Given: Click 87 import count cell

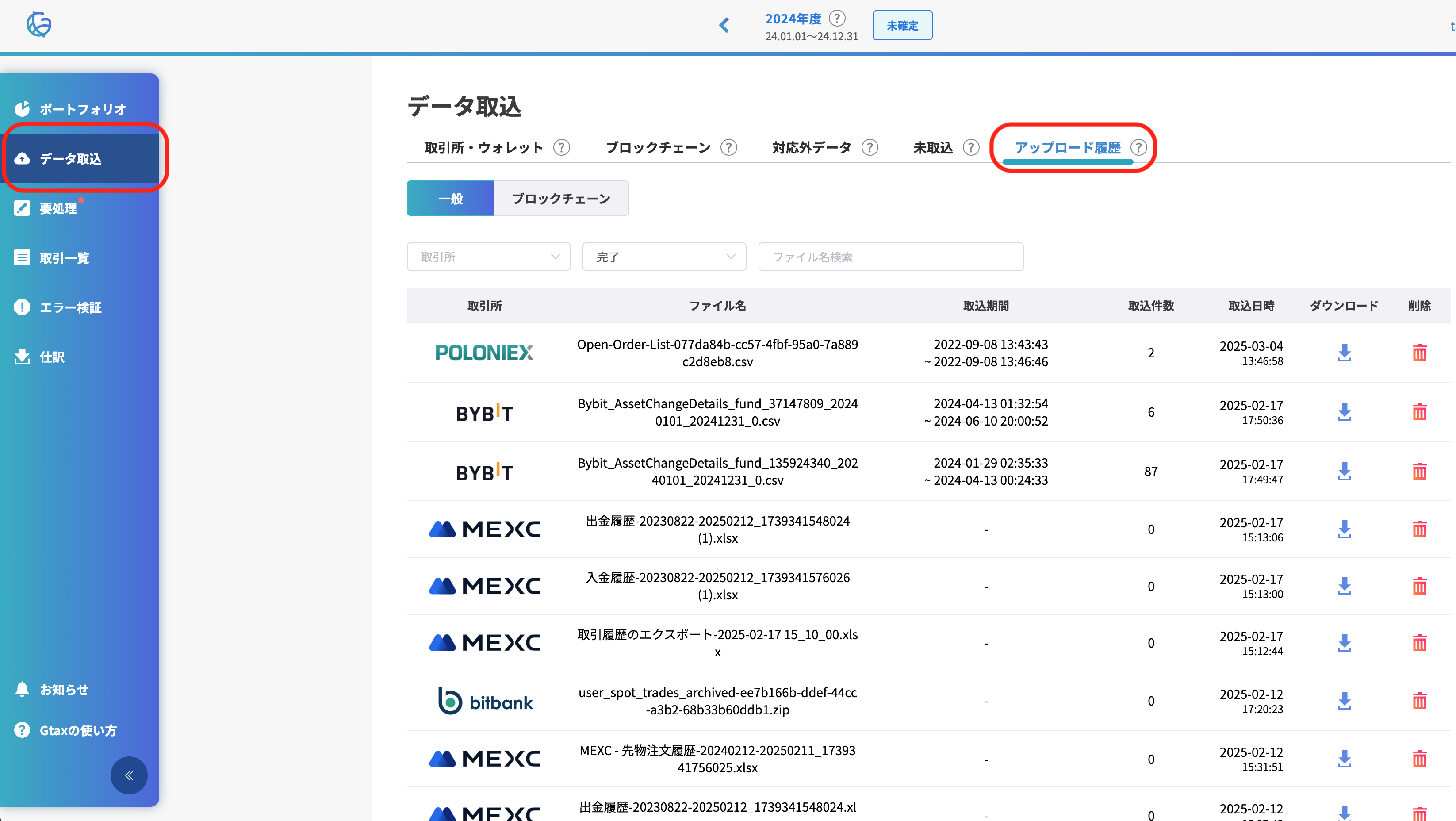Looking at the screenshot, I should pos(1151,472).
